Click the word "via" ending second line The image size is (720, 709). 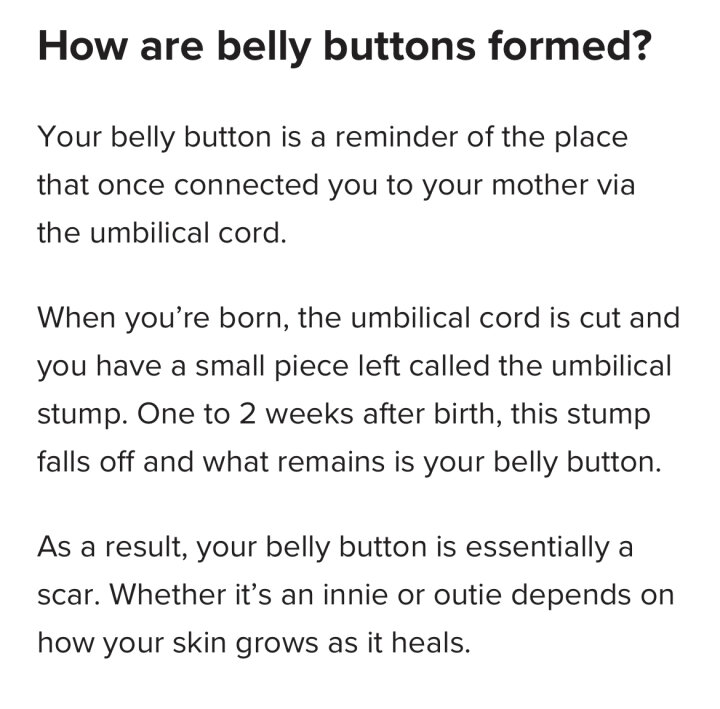pos(616,185)
